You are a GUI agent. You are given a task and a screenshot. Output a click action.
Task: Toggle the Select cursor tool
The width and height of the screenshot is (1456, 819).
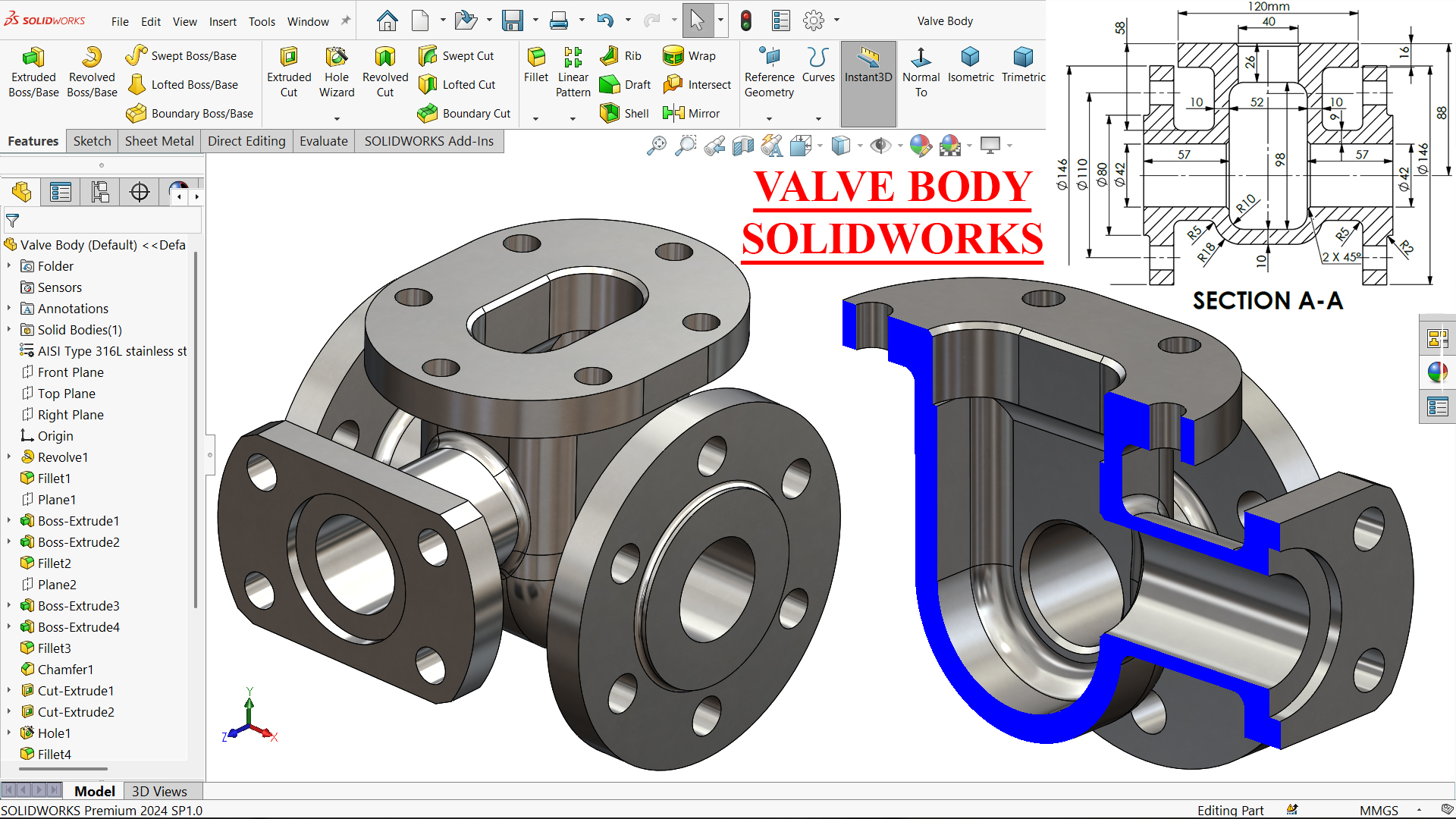coord(698,20)
